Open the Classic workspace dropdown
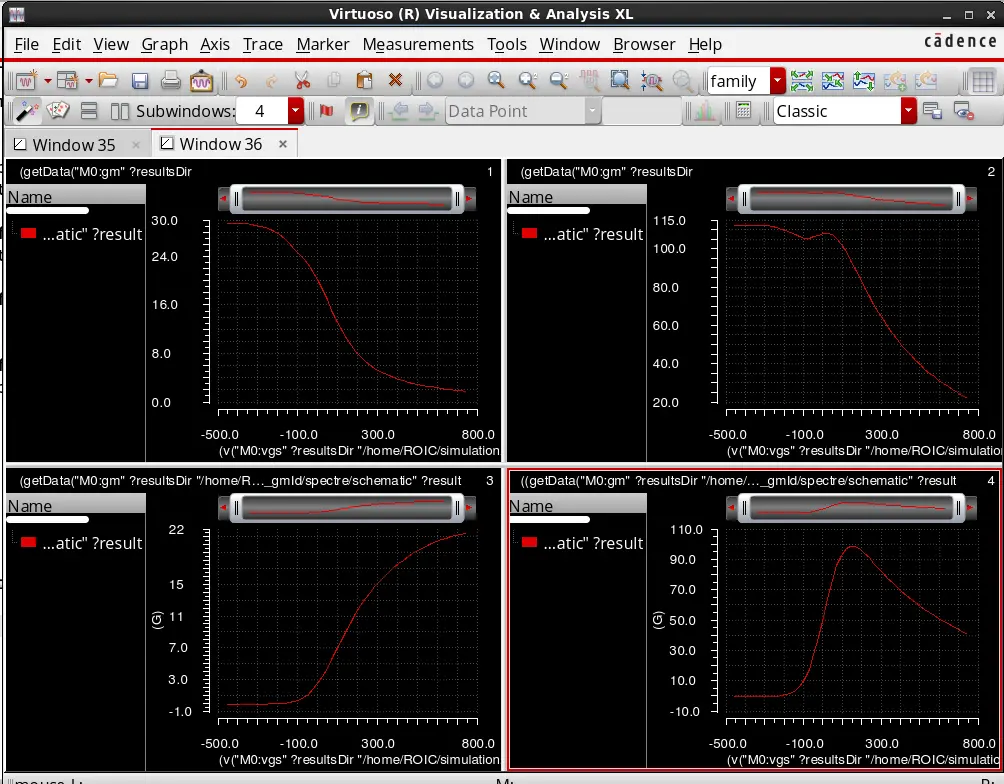The height and width of the screenshot is (784, 1004). 908,111
